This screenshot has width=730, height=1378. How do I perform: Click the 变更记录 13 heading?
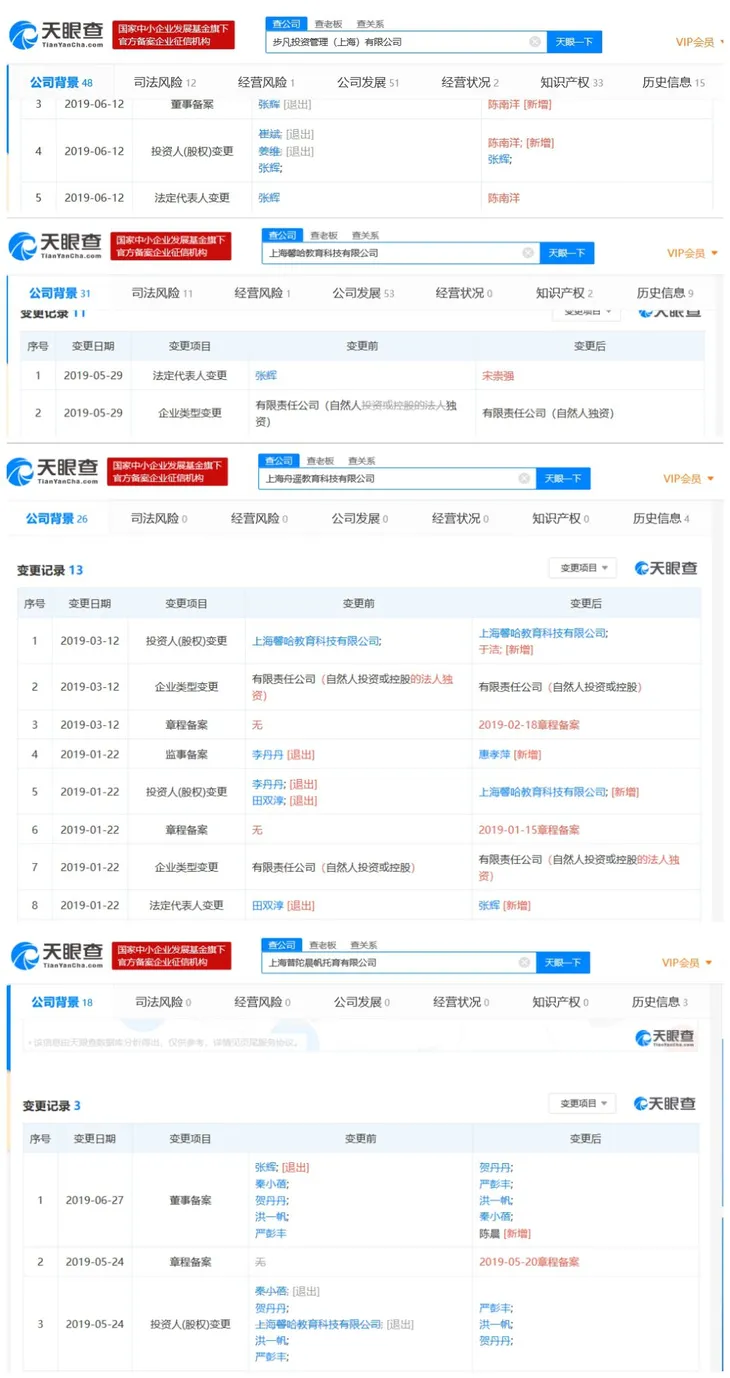pyautogui.click(x=49, y=570)
